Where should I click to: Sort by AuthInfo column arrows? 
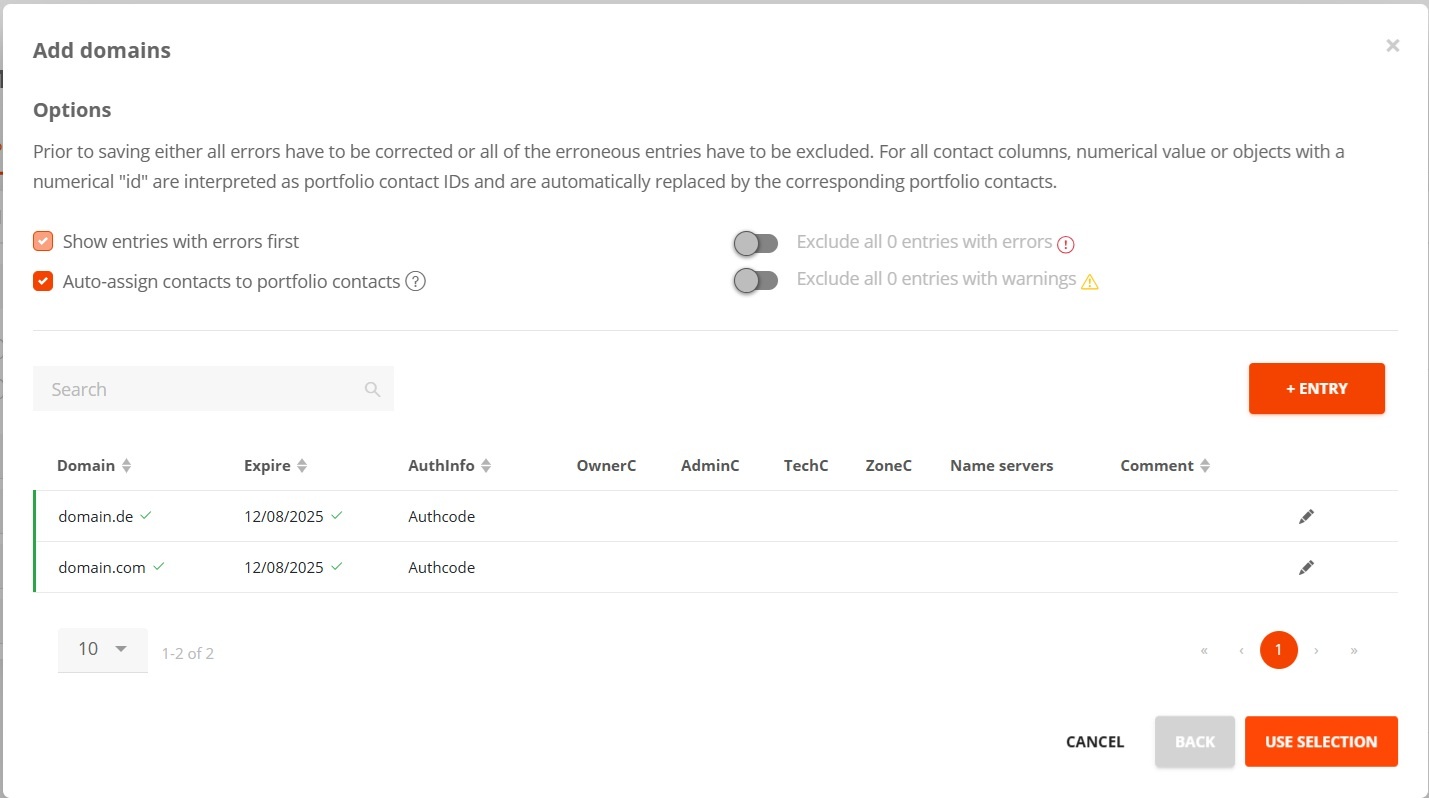pos(486,466)
